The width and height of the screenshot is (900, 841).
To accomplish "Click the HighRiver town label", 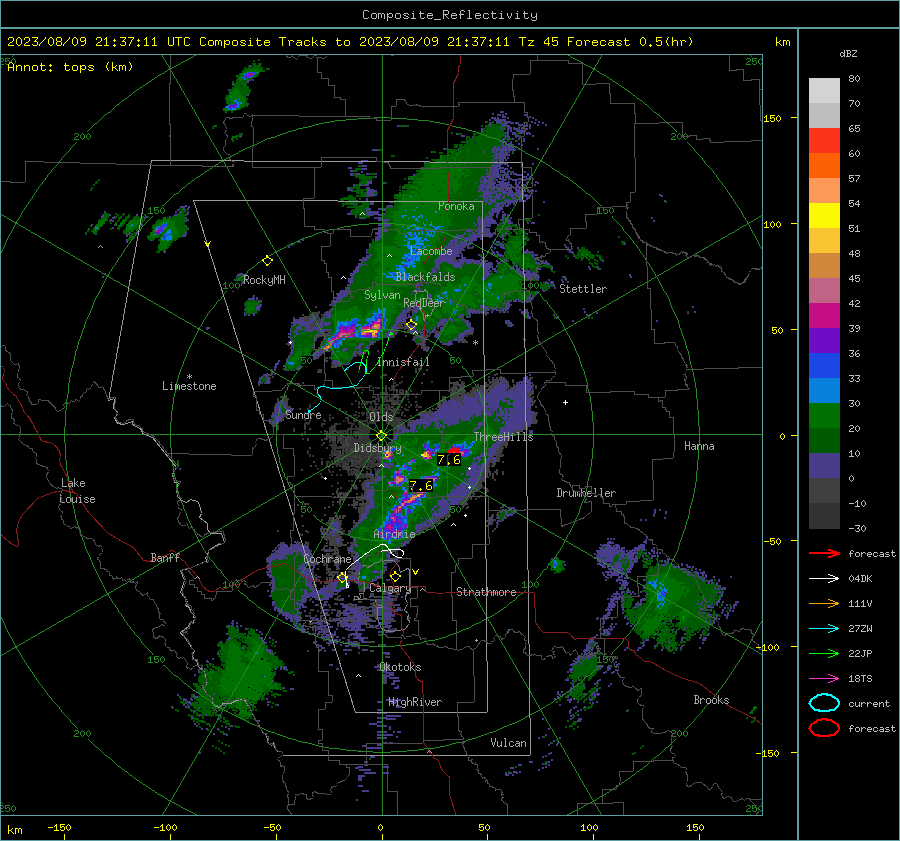I will 415,702.
